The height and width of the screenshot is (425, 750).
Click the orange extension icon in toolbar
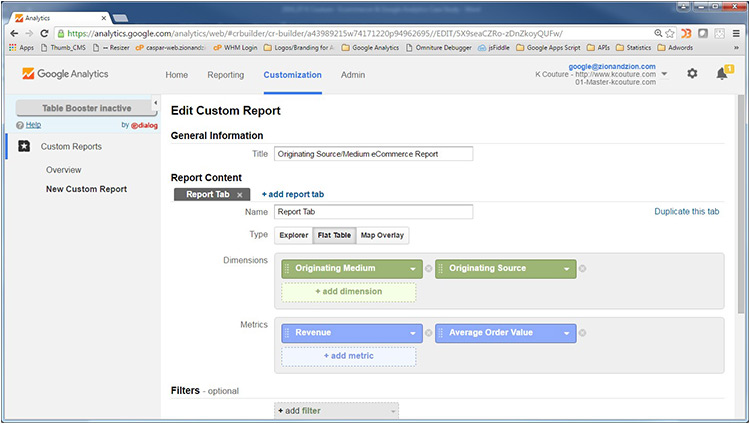tap(686, 33)
